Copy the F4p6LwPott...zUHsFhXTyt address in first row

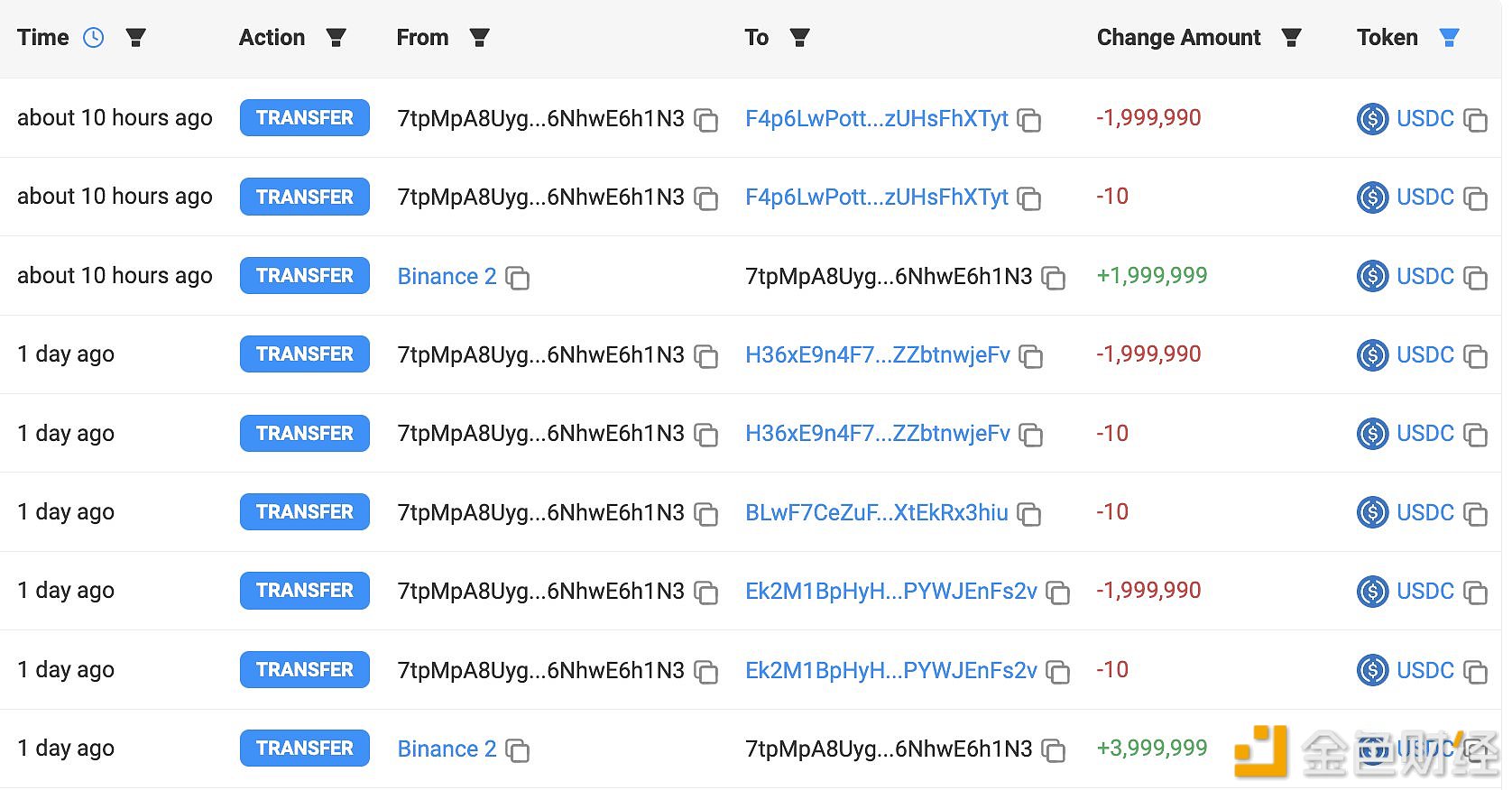[1029, 120]
